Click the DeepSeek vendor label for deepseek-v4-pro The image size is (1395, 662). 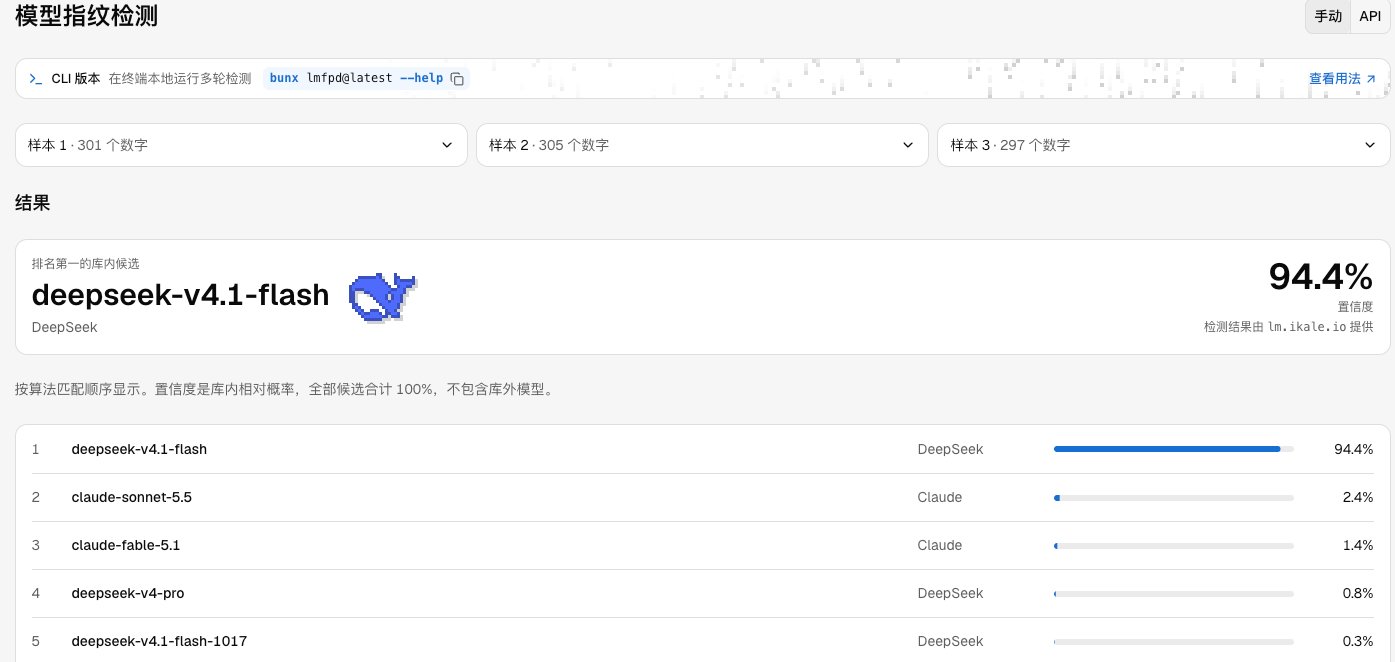tap(950, 593)
